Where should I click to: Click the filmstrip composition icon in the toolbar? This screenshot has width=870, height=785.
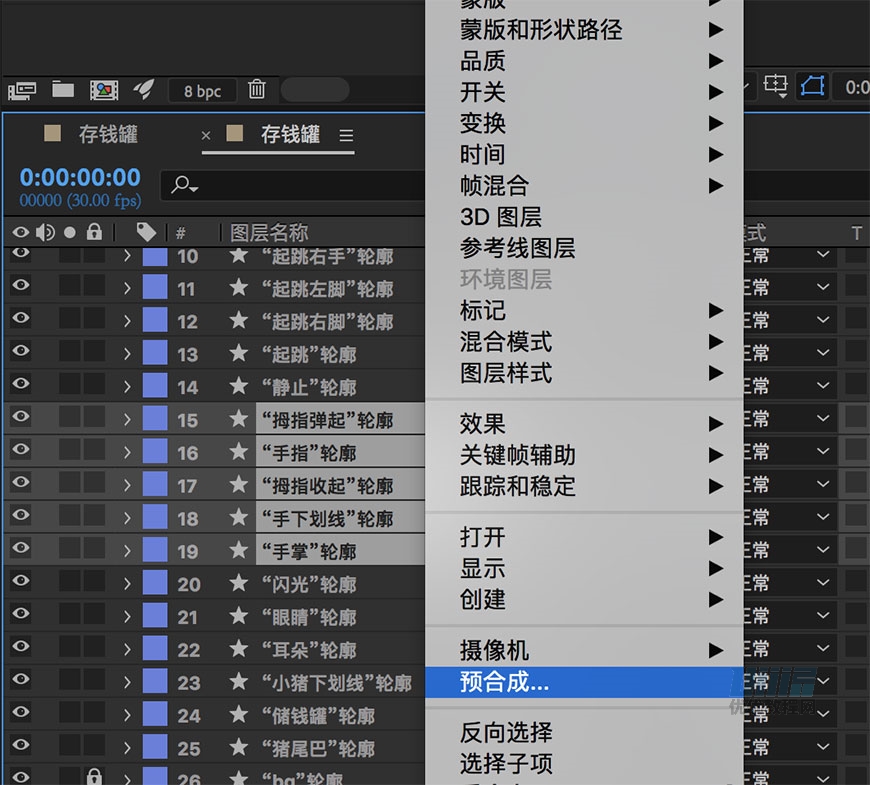pyautogui.click(x=104, y=90)
